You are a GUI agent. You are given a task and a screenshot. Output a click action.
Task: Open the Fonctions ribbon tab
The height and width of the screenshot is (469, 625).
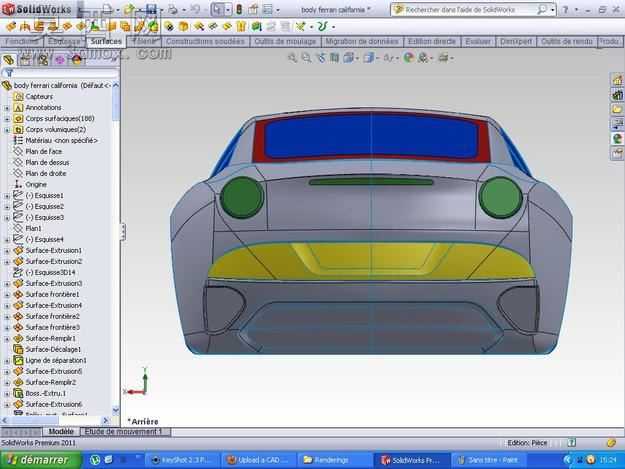pyautogui.click(x=22, y=41)
